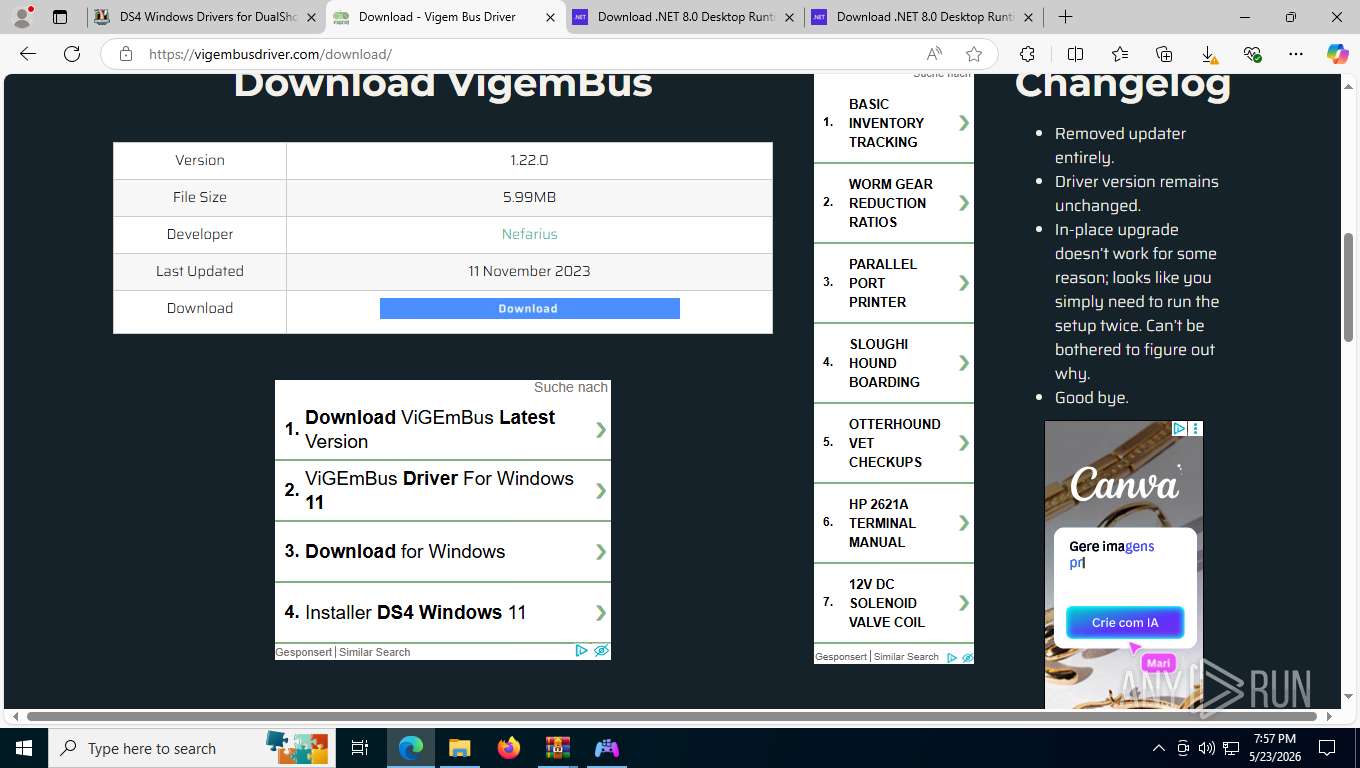Image resolution: width=1360 pixels, height=768 pixels.
Task: Click the Canva advertisement image
Action: click(x=1124, y=565)
